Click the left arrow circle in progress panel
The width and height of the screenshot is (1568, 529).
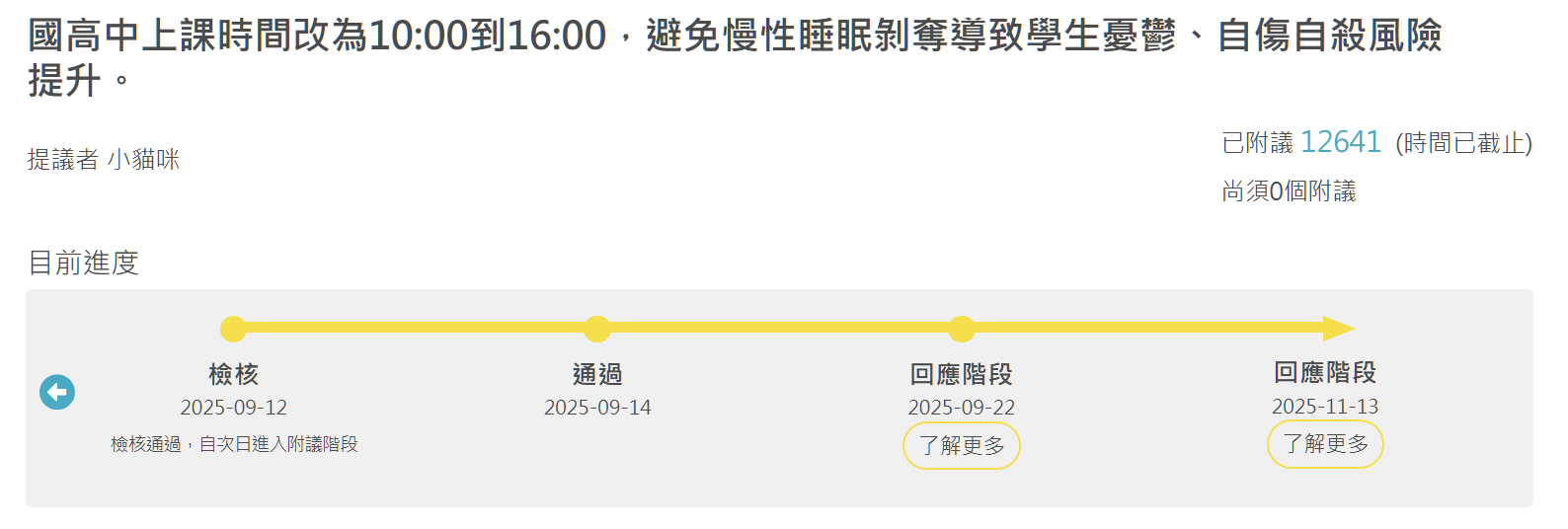(57, 392)
